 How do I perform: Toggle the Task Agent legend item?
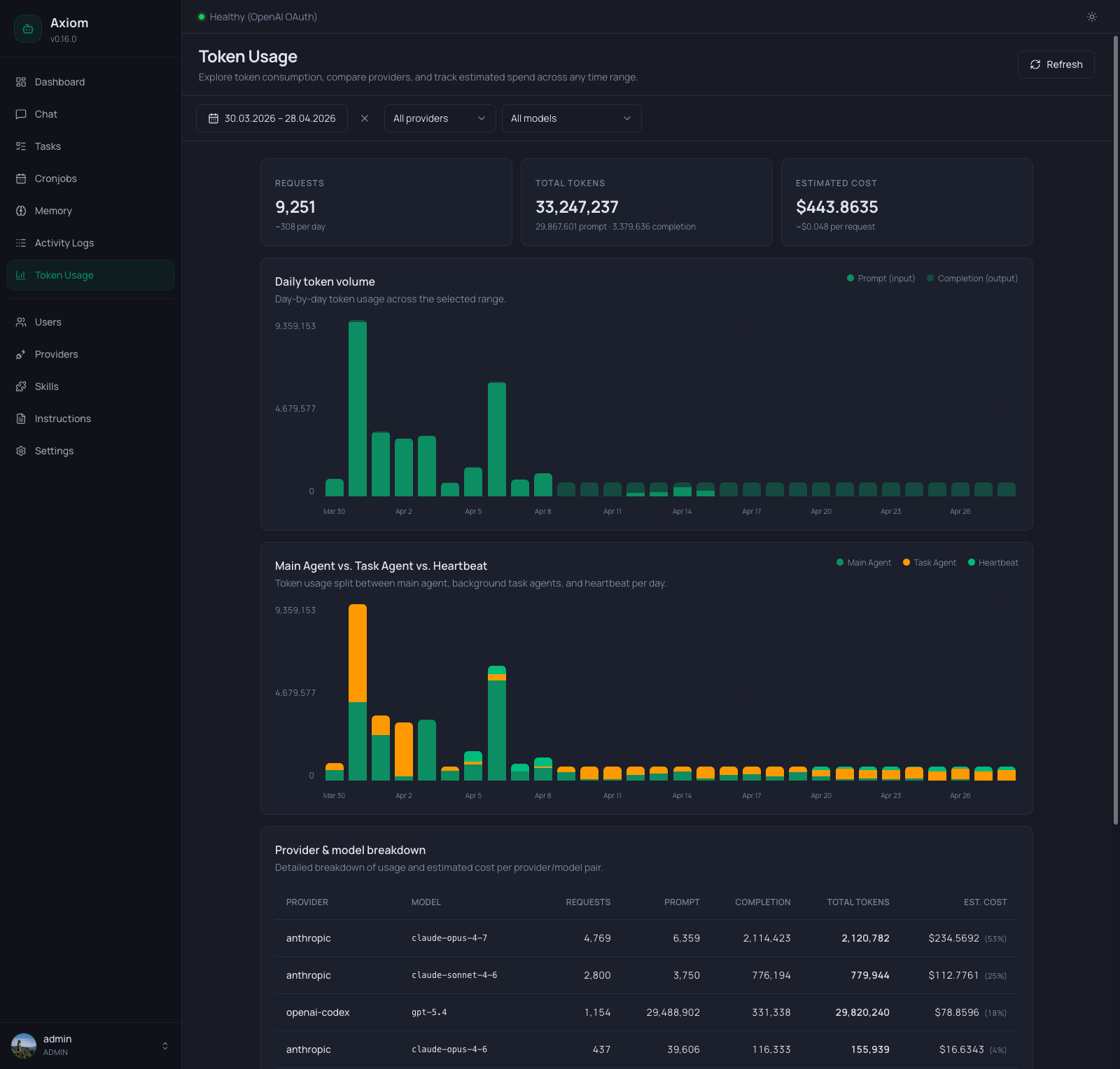point(930,562)
